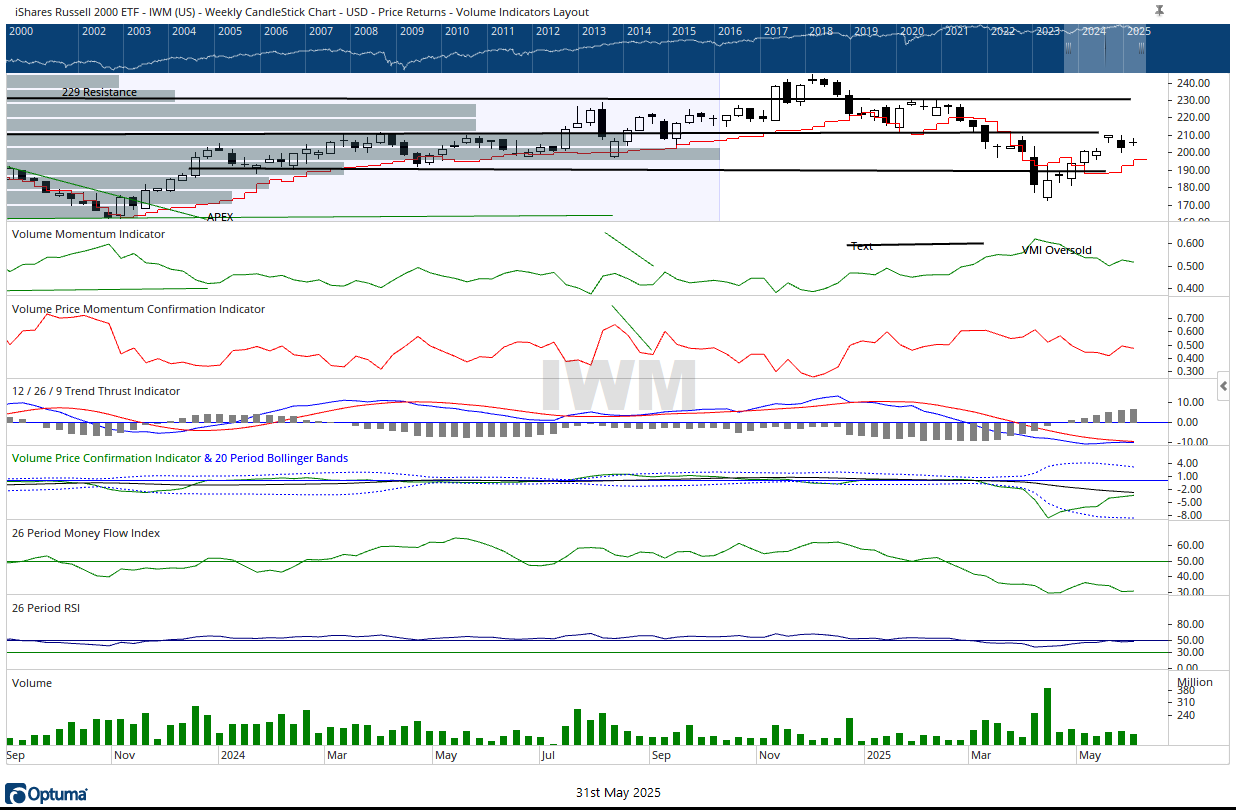Select the 'APEX' annotation text
This screenshot has width=1236, height=810.
[220, 216]
